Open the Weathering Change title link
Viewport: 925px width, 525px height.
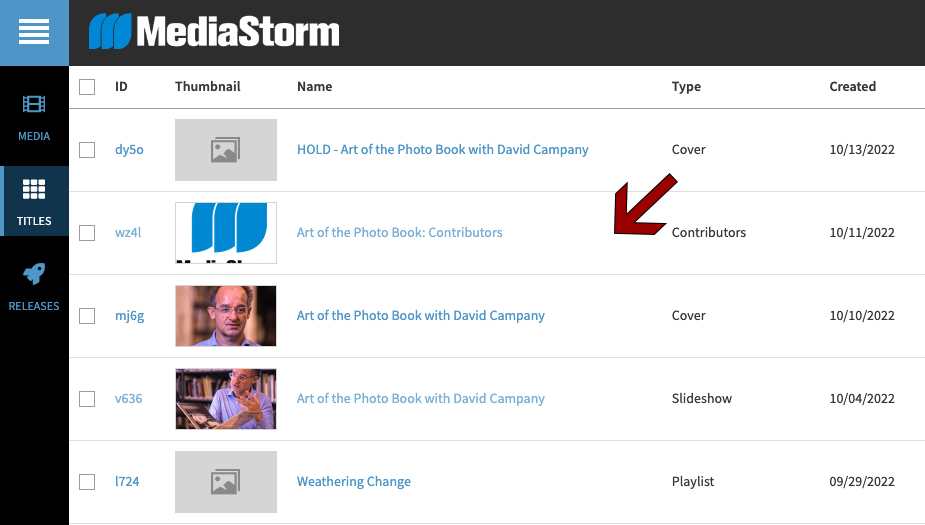tap(353, 482)
